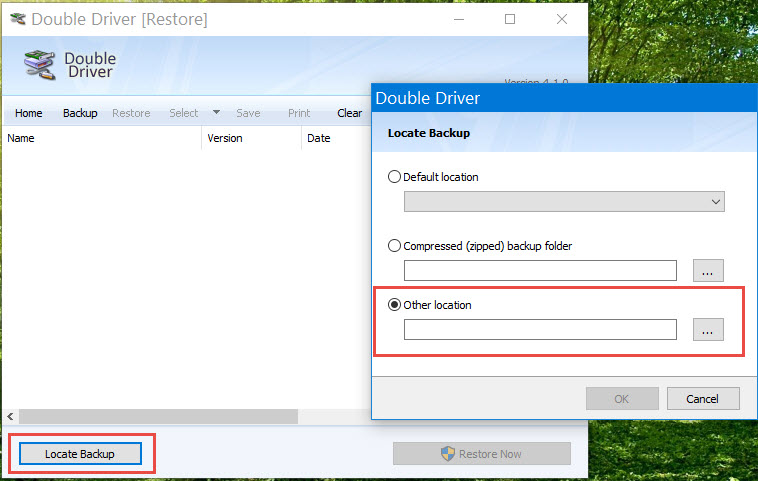
Task: Maximize the Double Driver window
Action: tap(510, 19)
